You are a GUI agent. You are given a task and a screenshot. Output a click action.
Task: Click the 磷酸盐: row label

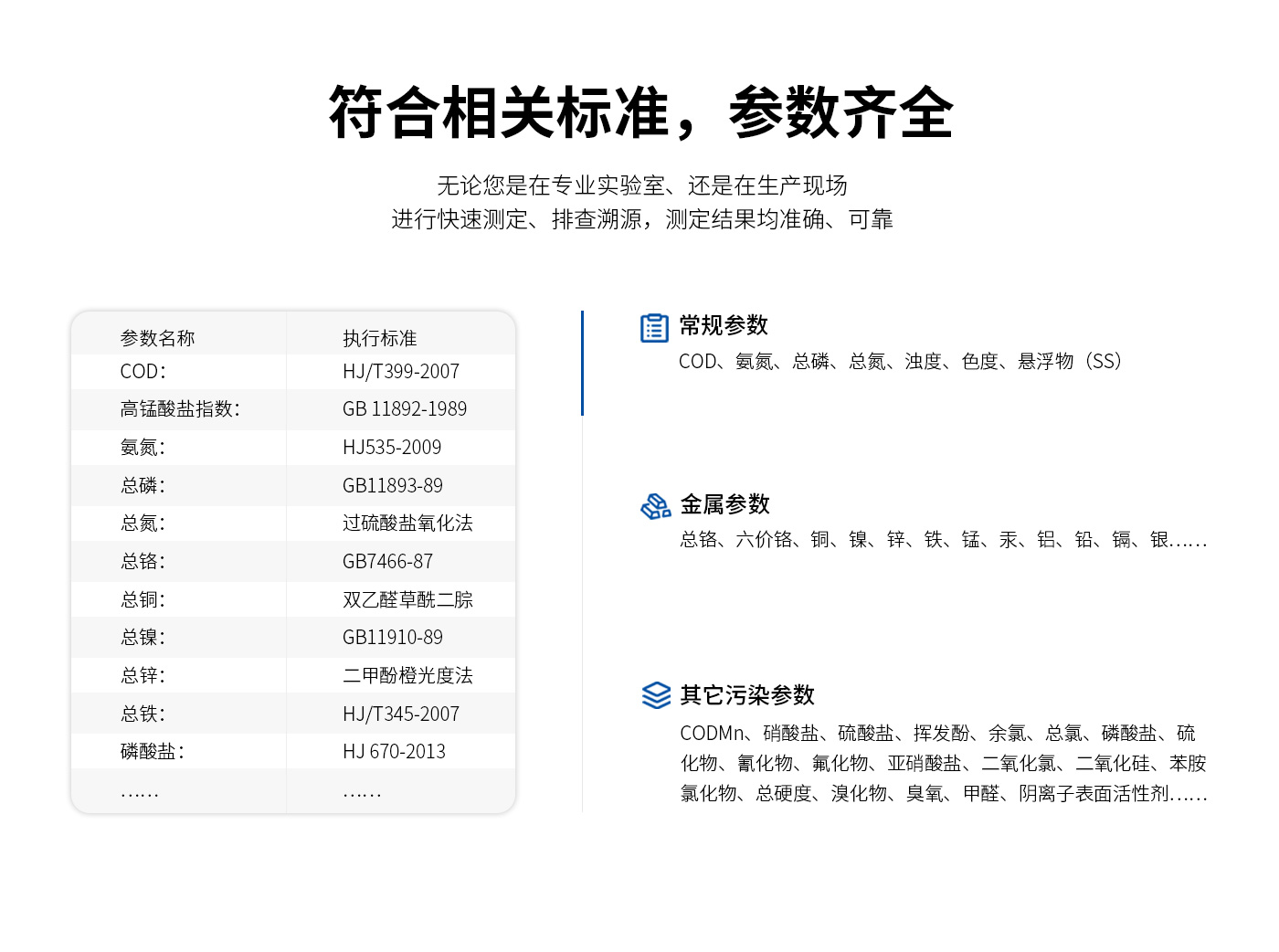click(x=153, y=752)
